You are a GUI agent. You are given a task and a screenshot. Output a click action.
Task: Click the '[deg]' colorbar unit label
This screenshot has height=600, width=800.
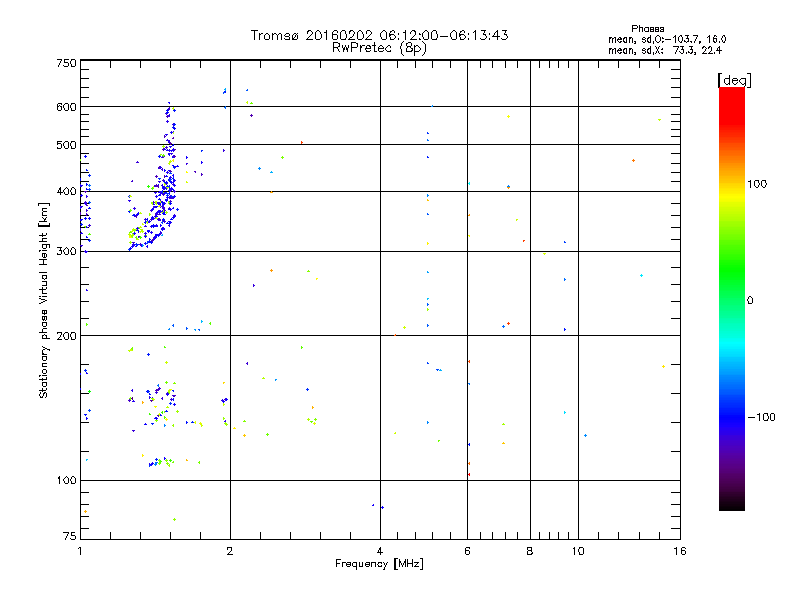[734, 80]
